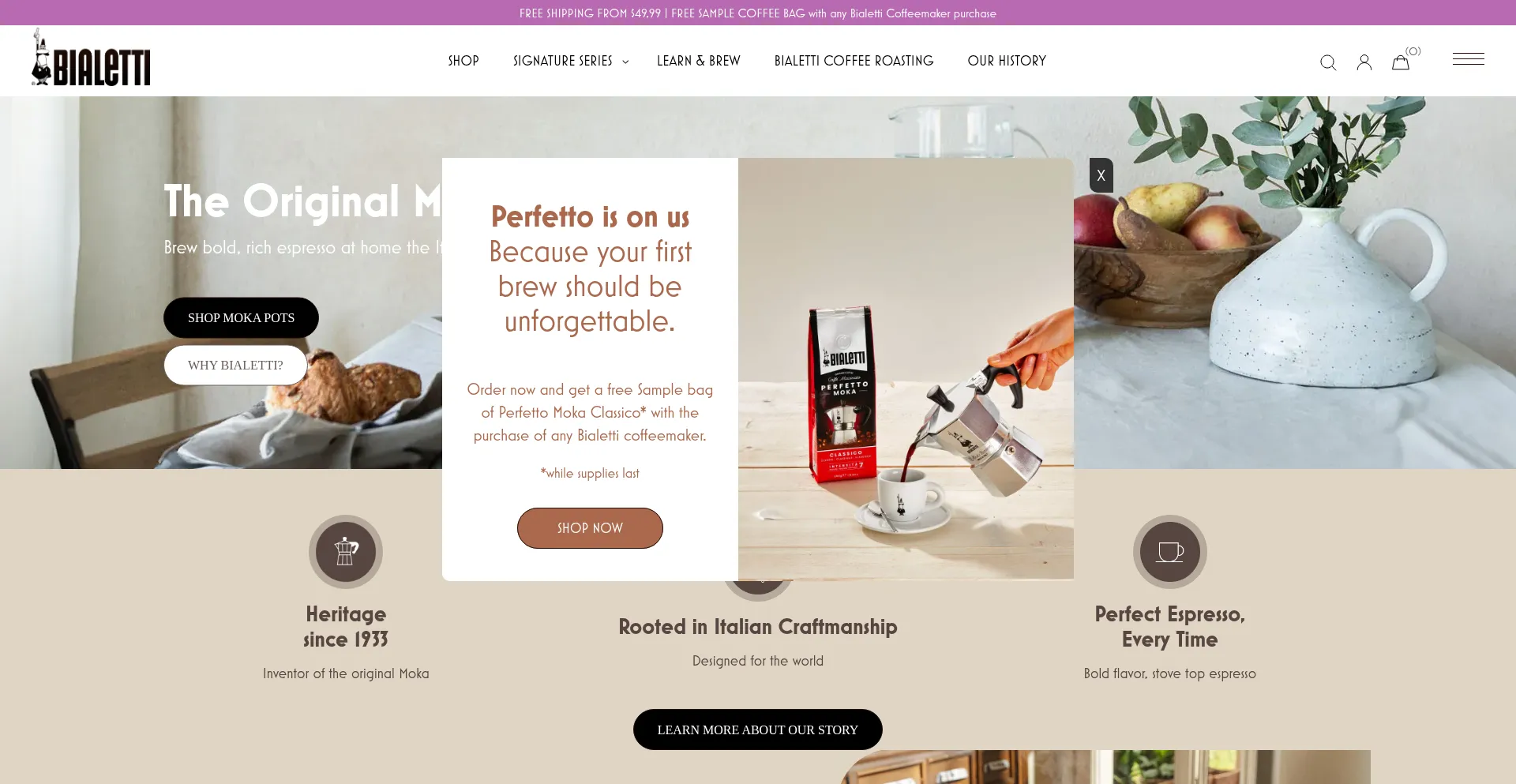This screenshot has height=784, width=1516.
Task: Click the Why Bialetti? button
Action: coord(235,365)
